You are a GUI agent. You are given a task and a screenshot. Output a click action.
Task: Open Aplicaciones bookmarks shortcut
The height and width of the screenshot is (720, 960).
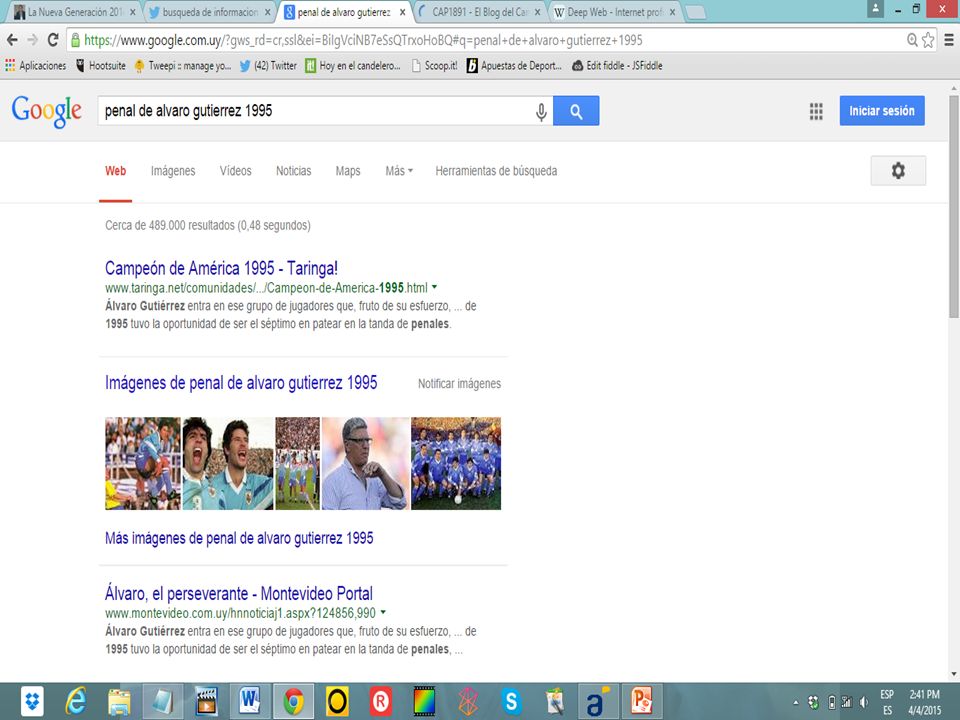coord(36,66)
